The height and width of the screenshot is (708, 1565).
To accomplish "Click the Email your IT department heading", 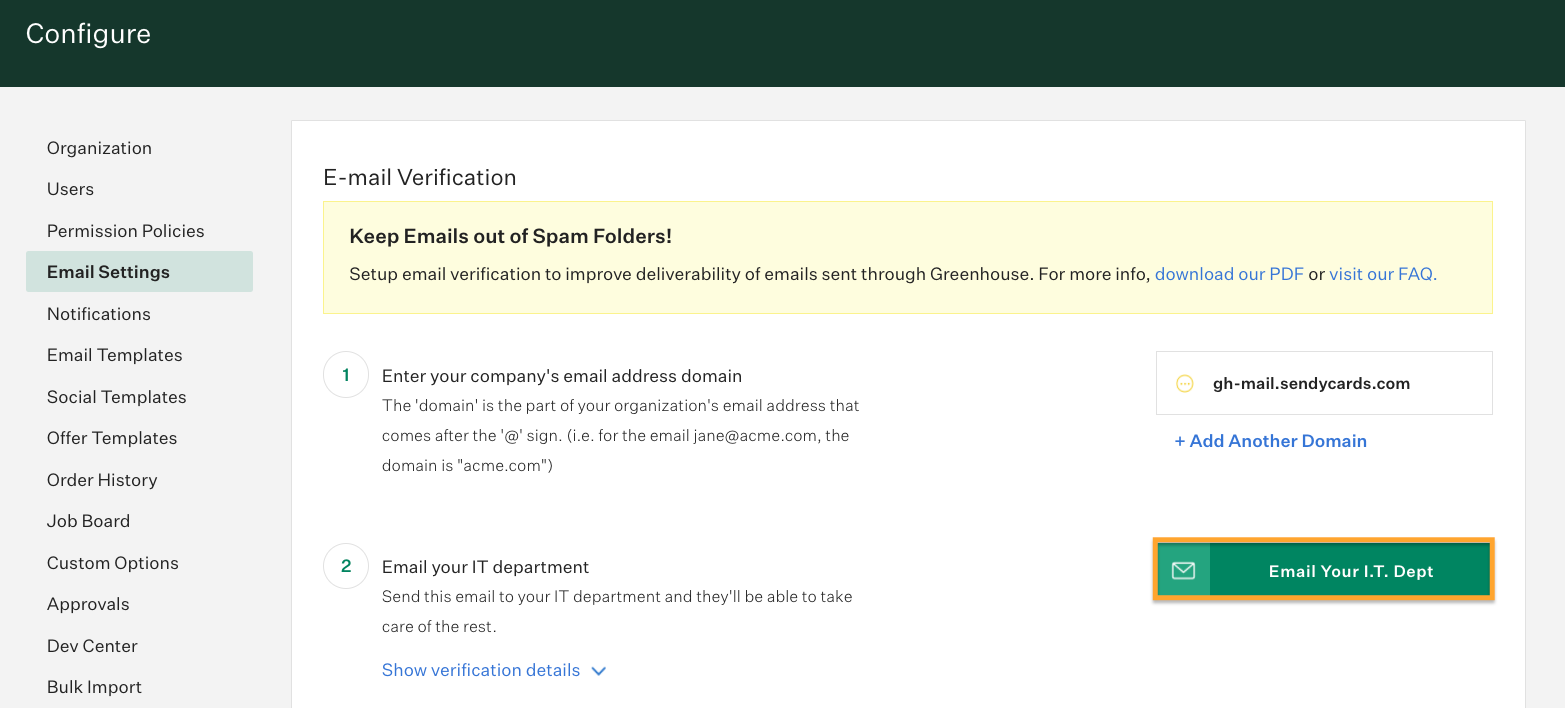I will tap(485, 567).
